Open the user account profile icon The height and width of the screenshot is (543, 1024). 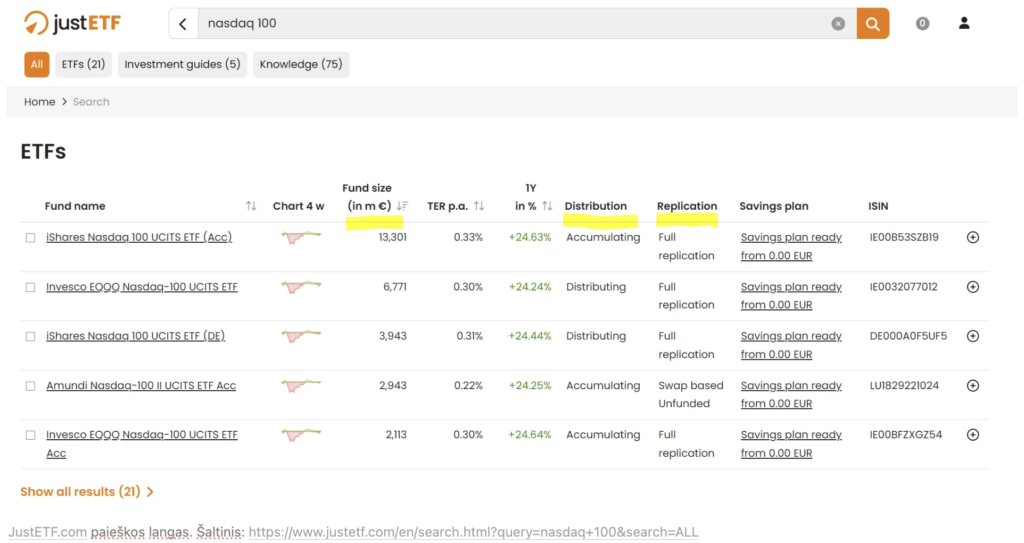tap(964, 24)
